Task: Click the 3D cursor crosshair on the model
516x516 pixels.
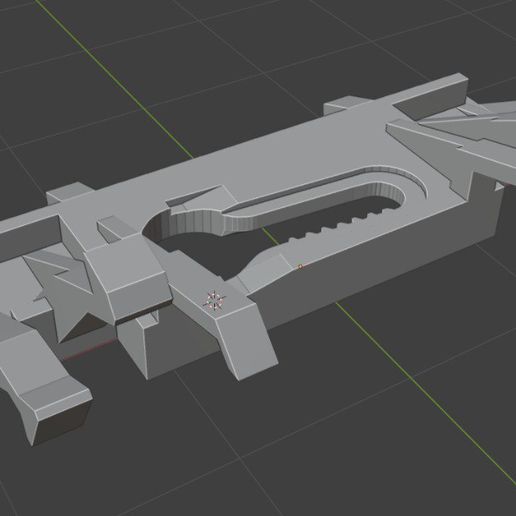Action: [214, 300]
